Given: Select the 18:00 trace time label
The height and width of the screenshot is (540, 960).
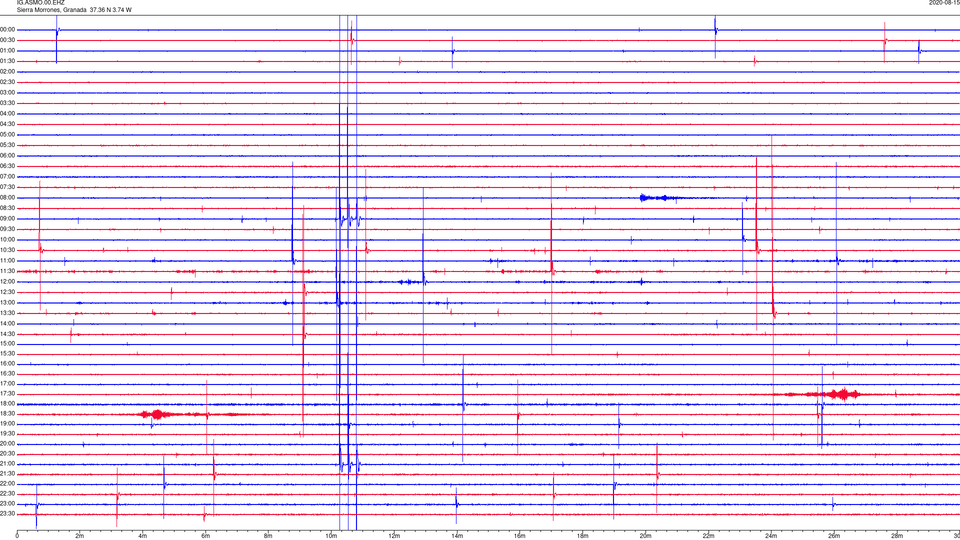Looking at the screenshot, I should click(8, 404).
